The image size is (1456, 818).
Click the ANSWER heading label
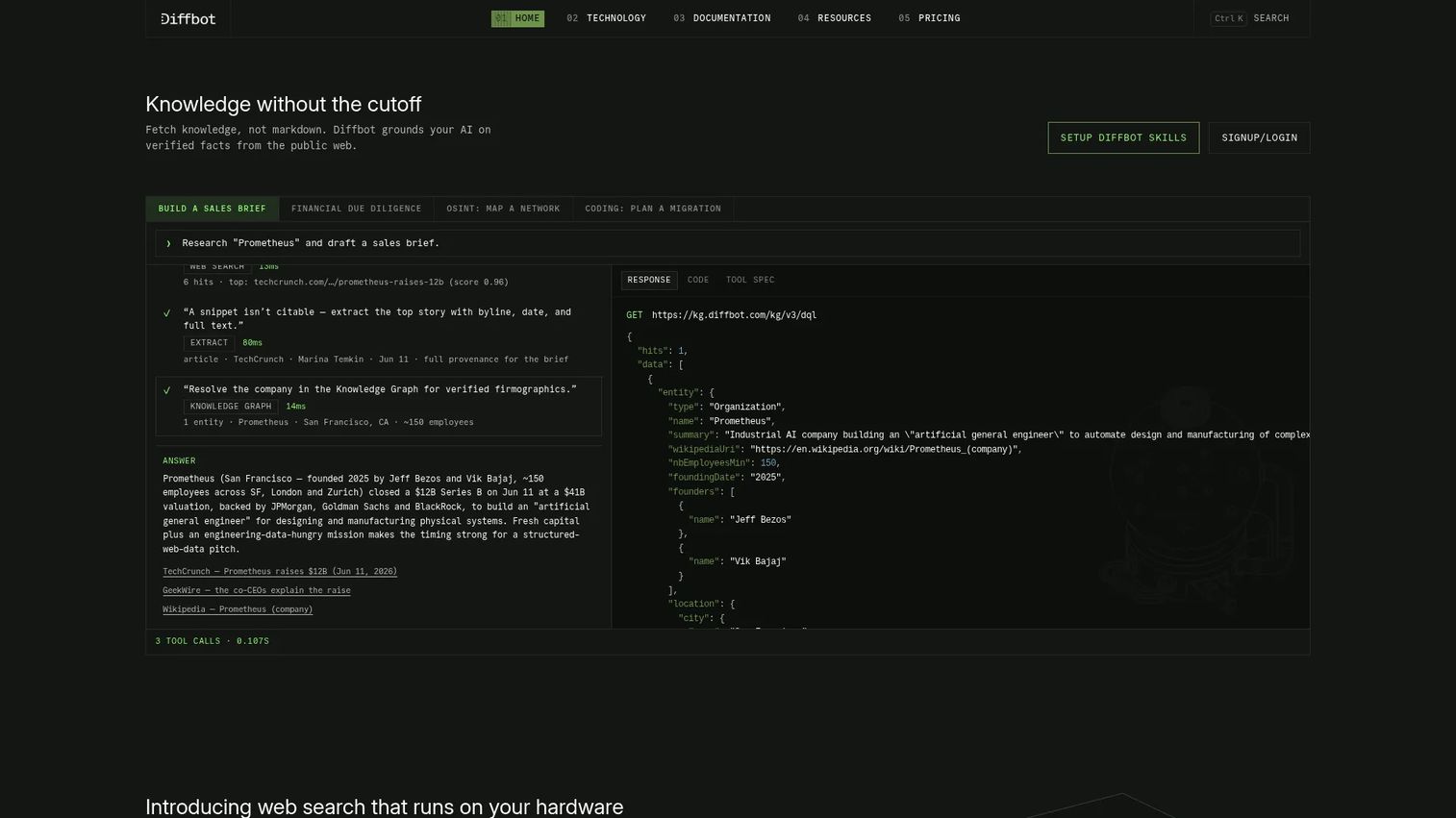click(x=179, y=461)
